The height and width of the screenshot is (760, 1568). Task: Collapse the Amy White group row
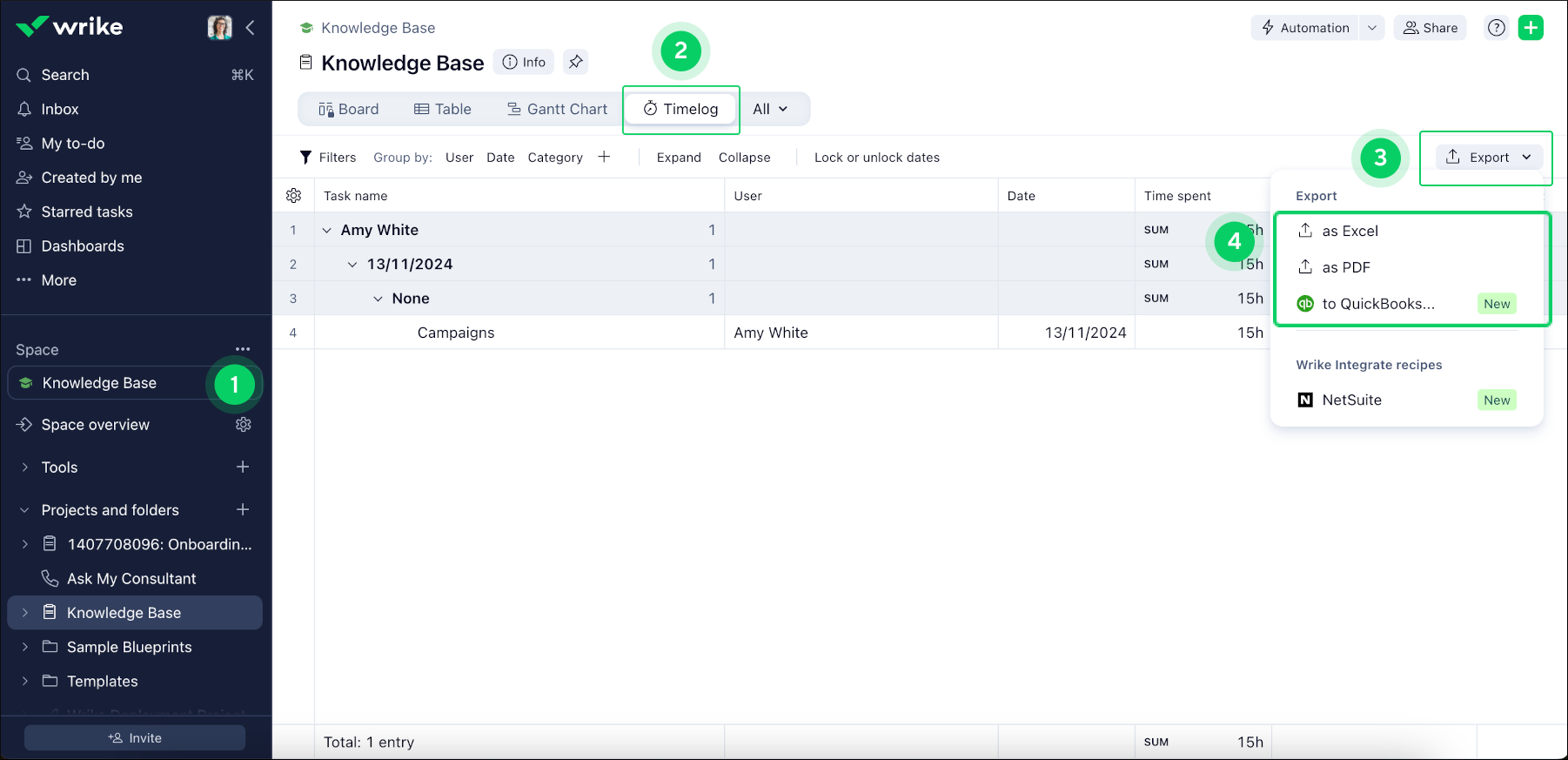click(327, 230)
